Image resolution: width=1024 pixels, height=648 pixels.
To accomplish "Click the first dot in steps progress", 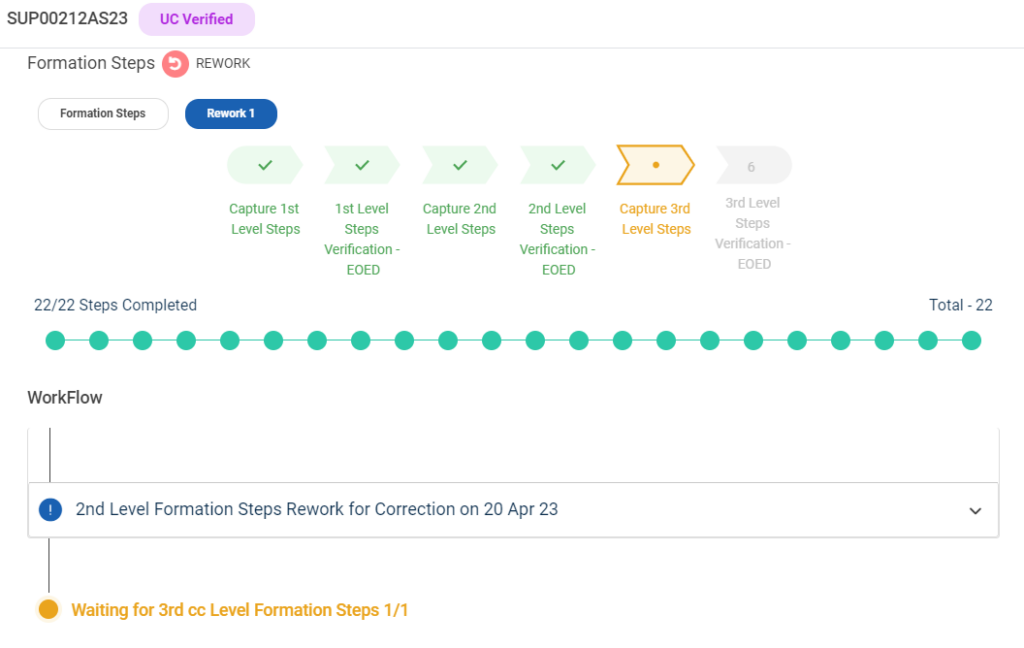I will coord(55,341).
